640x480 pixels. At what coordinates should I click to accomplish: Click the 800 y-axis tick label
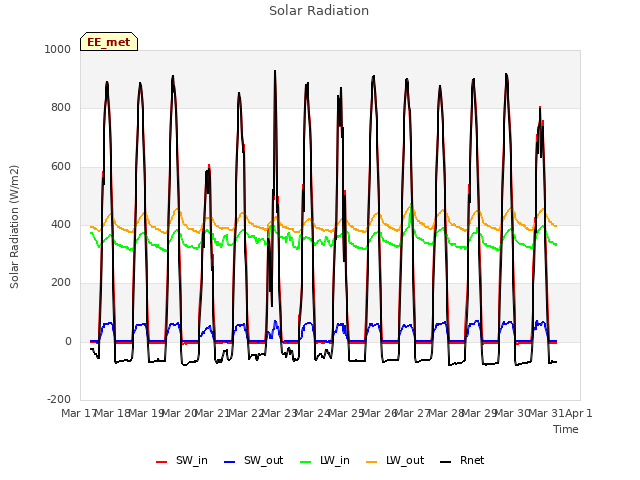(x=61, y=108)
